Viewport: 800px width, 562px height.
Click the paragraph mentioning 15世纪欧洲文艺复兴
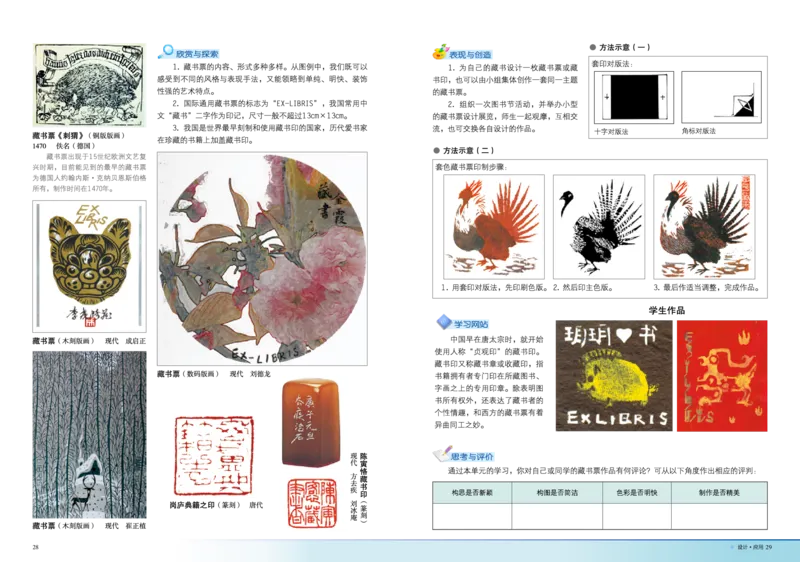pos(89,172)
